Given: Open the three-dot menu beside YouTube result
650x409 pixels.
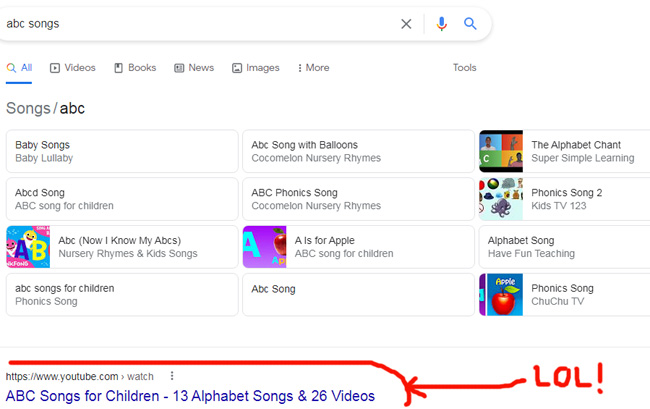Looking at the screenshot, I should click(172, 376).
